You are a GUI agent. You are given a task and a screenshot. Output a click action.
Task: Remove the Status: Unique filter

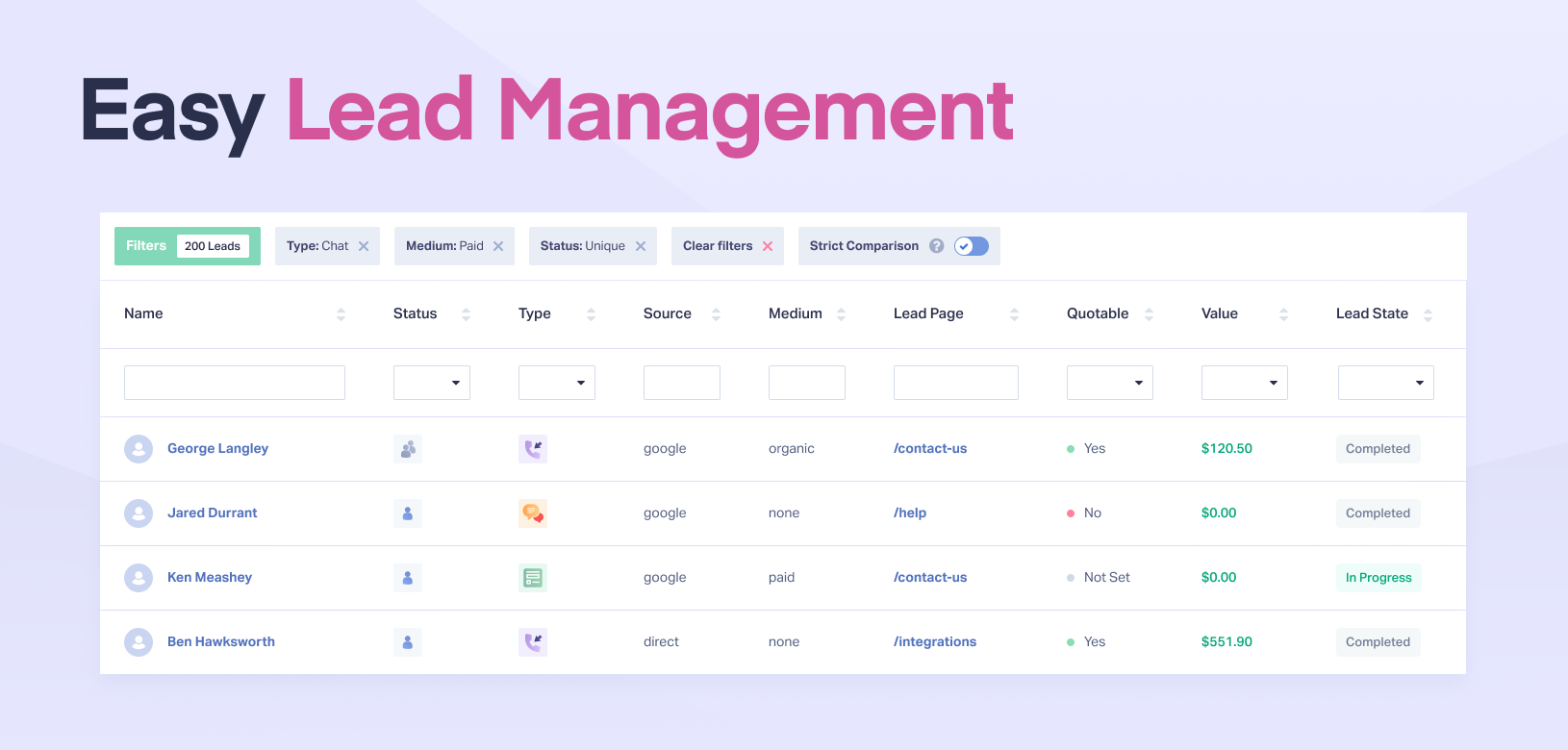coord(641,246)
